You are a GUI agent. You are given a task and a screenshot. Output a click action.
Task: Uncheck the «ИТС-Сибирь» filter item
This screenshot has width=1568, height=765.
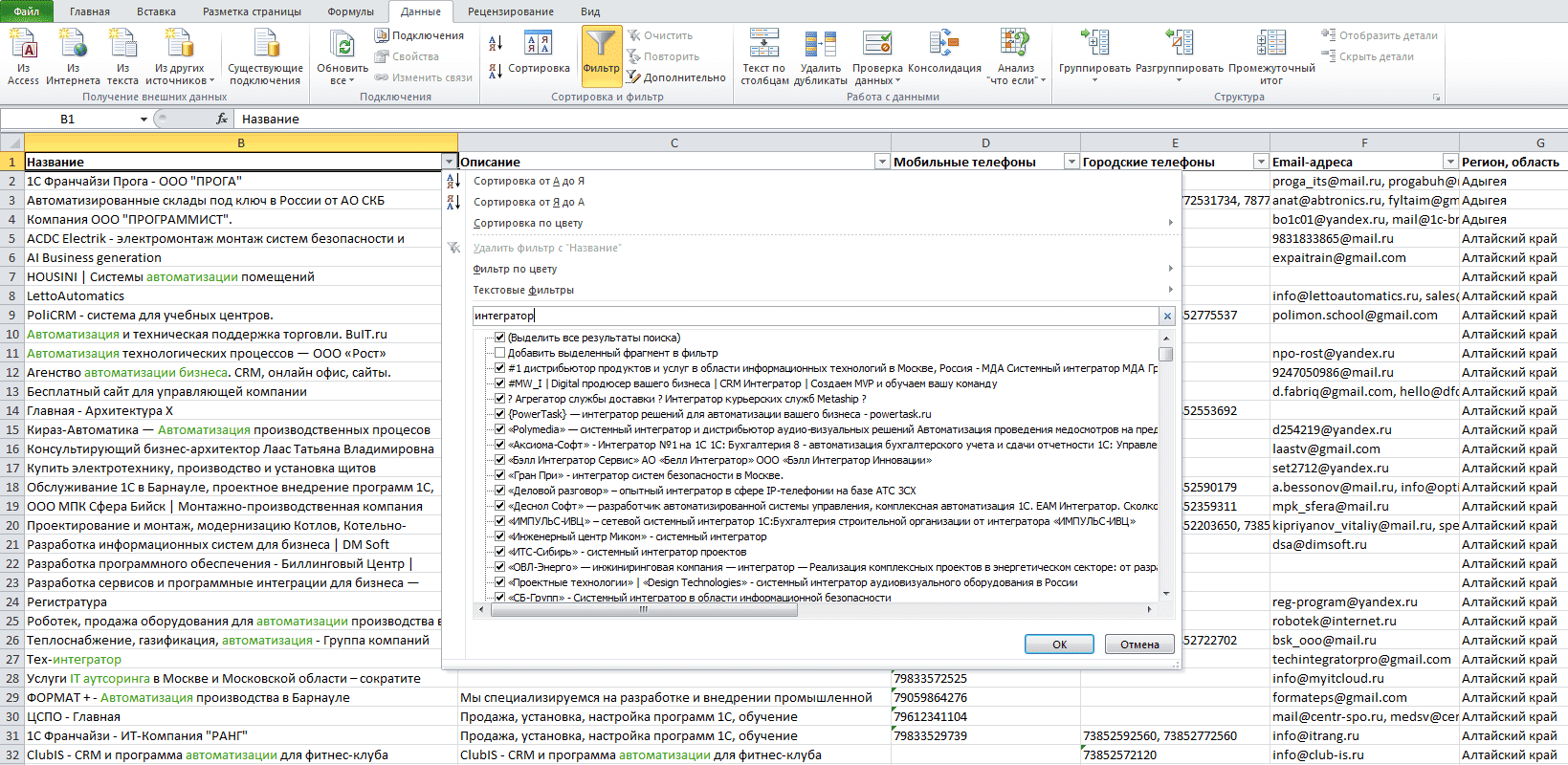[x=499, y=552]
